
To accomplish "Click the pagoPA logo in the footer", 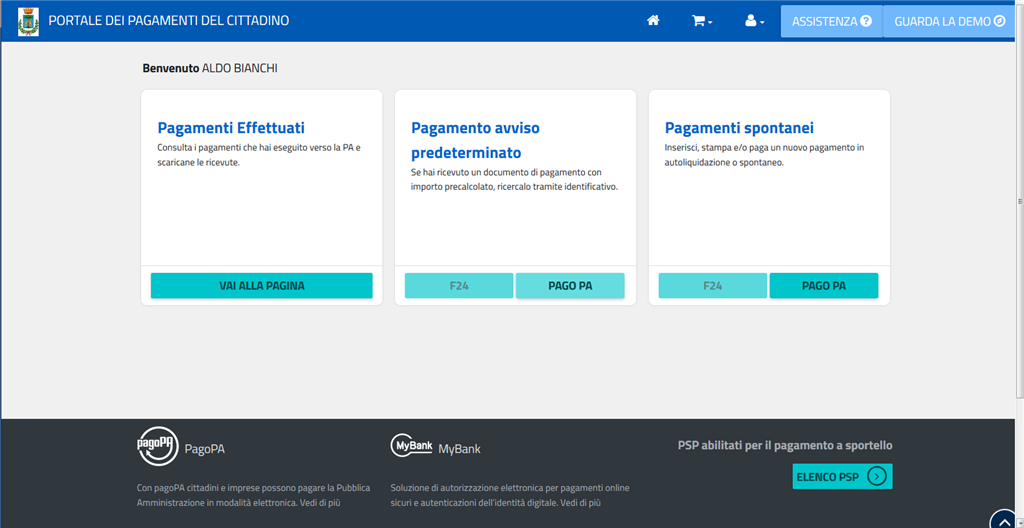I will (x=157, y=447).
